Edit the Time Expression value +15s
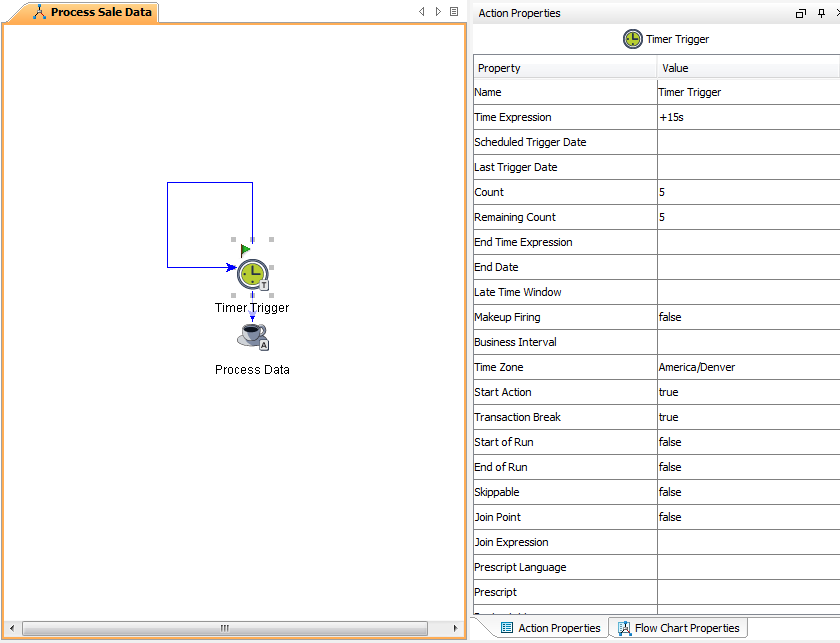The image size is (840, 643). point(748,117)
